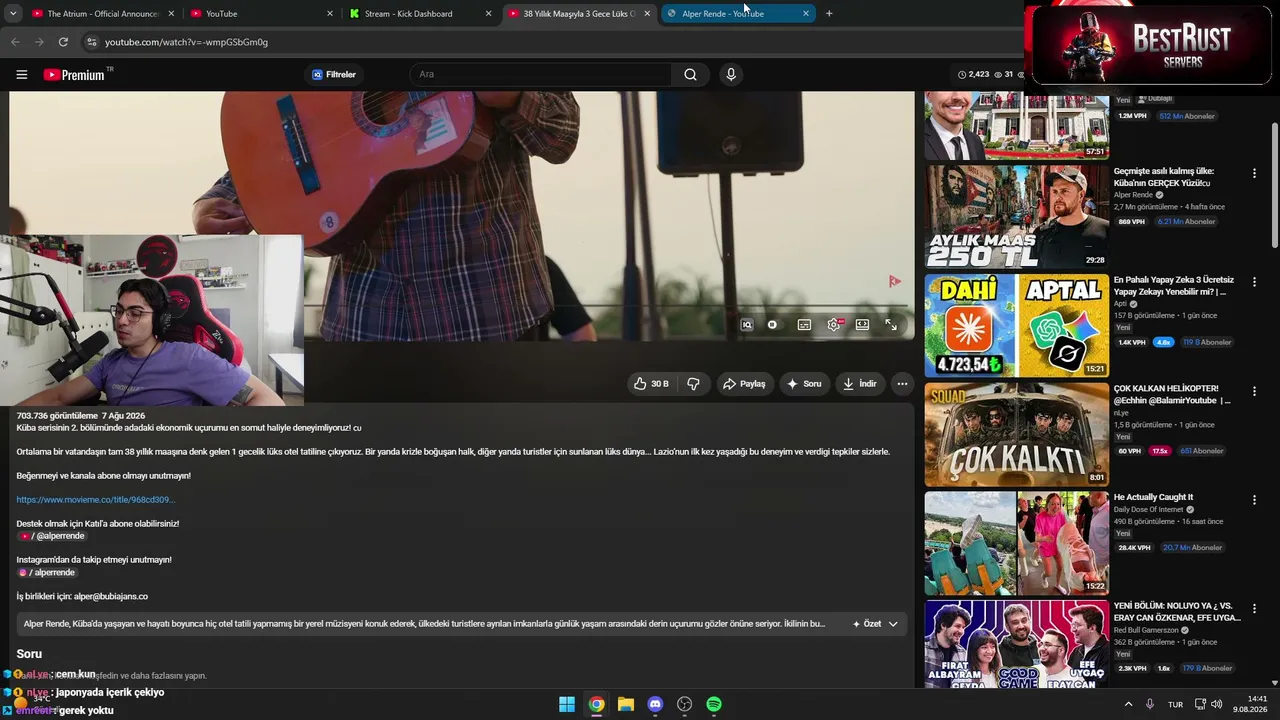Click the search magnifier button
Viewport: 1280px width, 720px height.
tap(690, 74)
